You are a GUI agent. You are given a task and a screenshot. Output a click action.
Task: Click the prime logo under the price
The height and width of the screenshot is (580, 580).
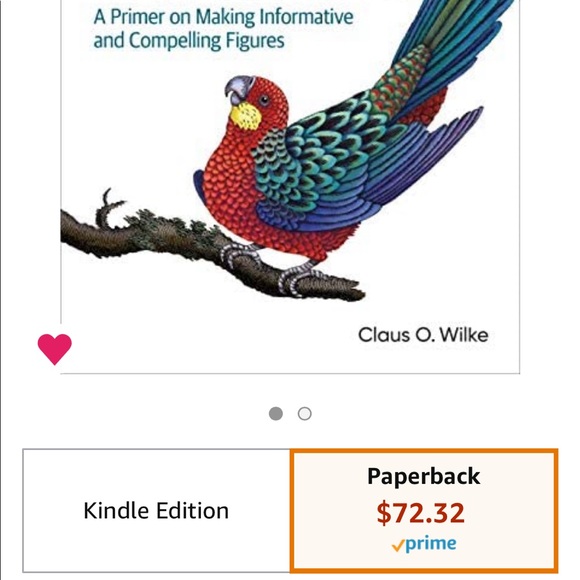[424, 544]
